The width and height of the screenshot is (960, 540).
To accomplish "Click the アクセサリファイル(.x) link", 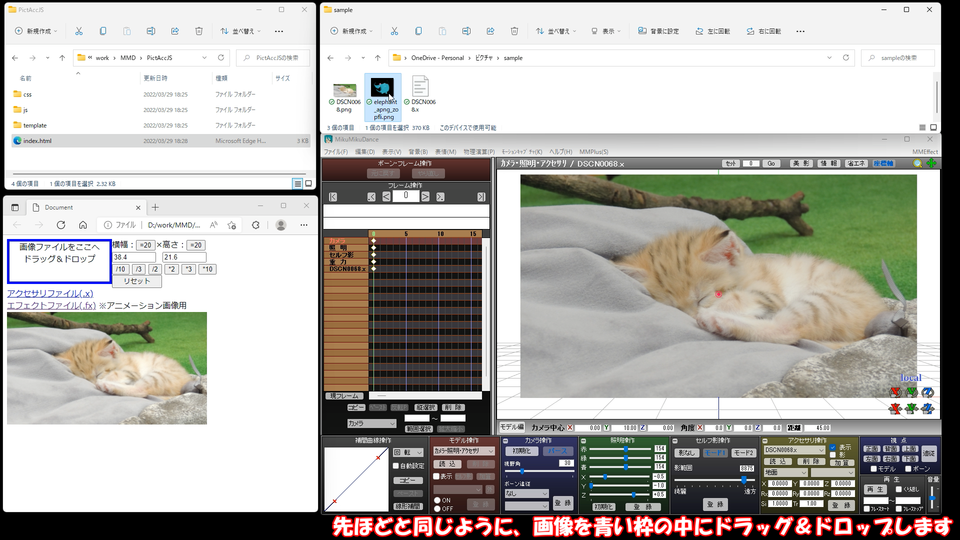I will (50, 293).
